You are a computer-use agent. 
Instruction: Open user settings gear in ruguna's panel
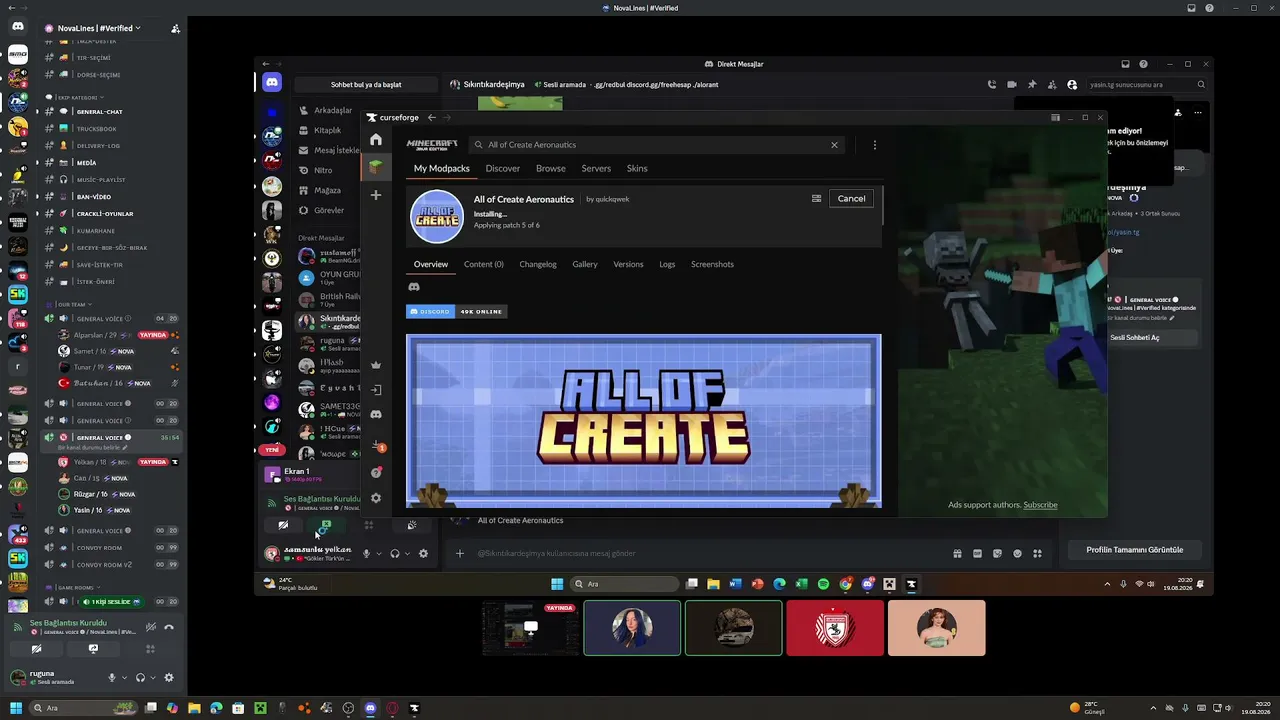tap(169, 677)
